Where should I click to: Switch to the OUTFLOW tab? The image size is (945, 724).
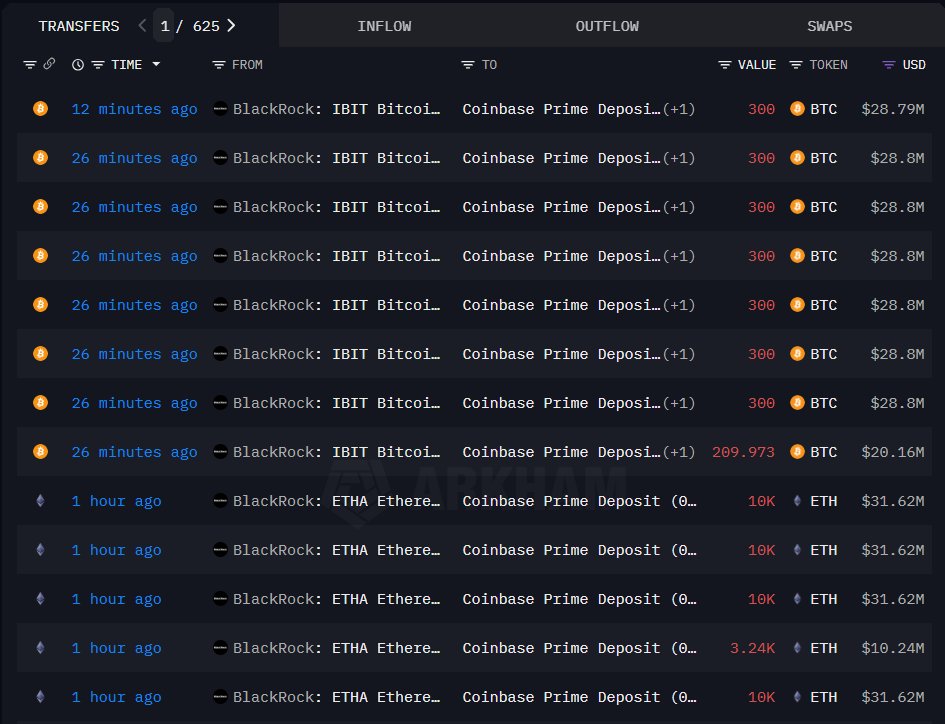[x=607, y=26]
